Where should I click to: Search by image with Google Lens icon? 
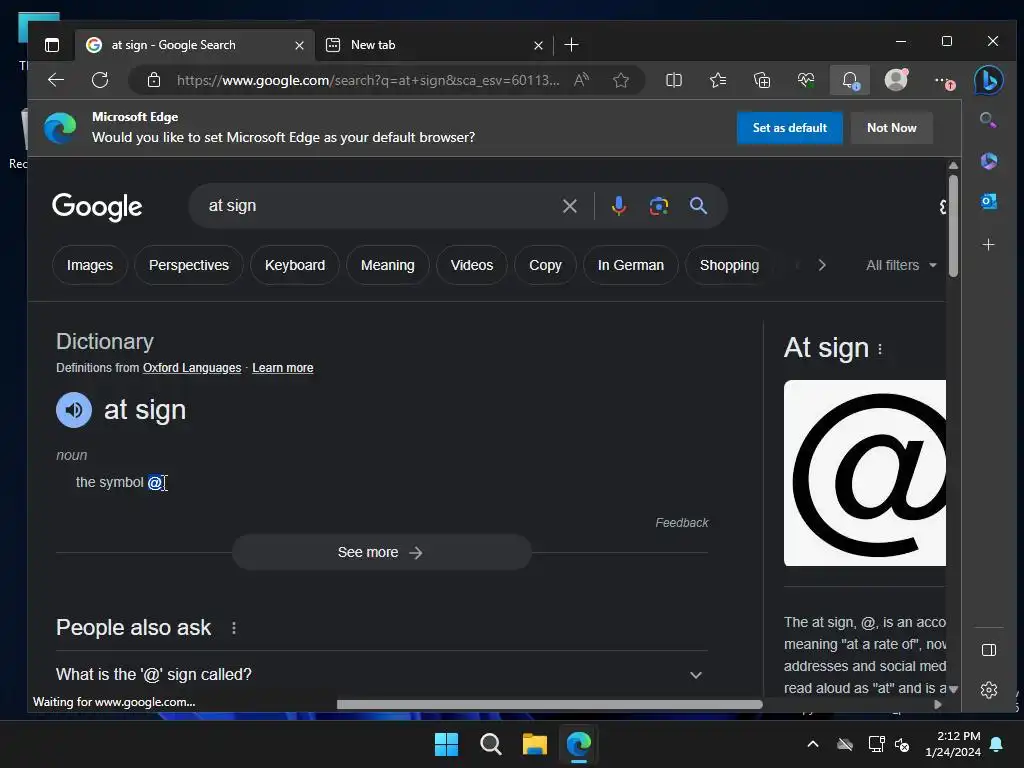[659, 206]
